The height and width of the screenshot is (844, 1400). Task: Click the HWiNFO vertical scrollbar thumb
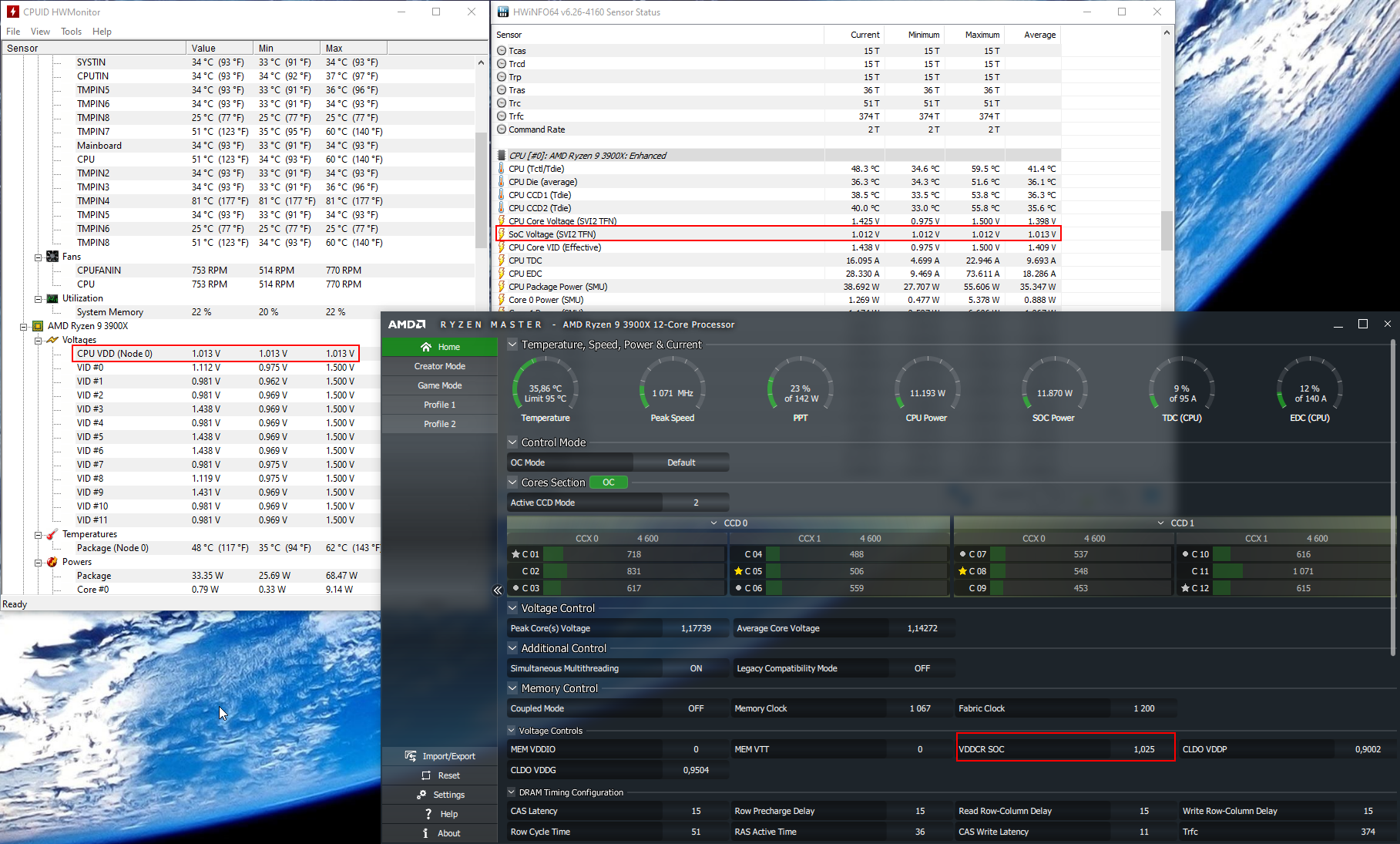pos(1167,230)
